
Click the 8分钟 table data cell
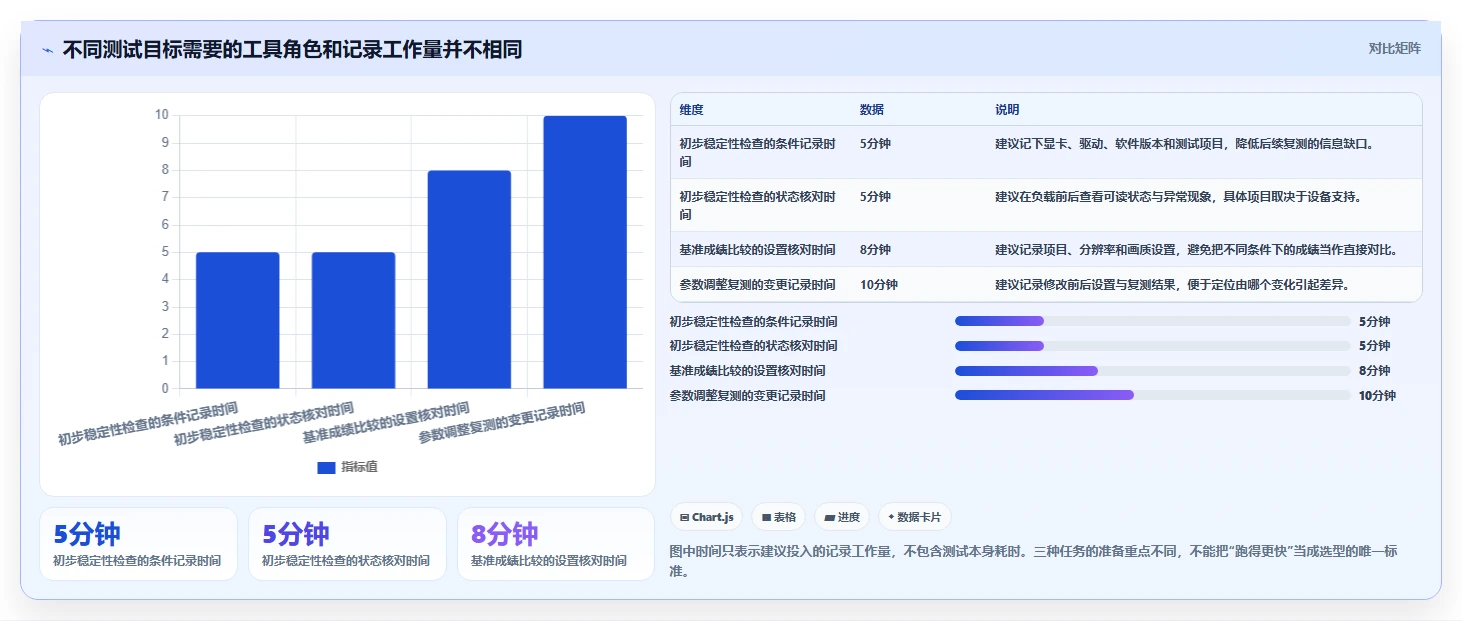pos(875,249)
